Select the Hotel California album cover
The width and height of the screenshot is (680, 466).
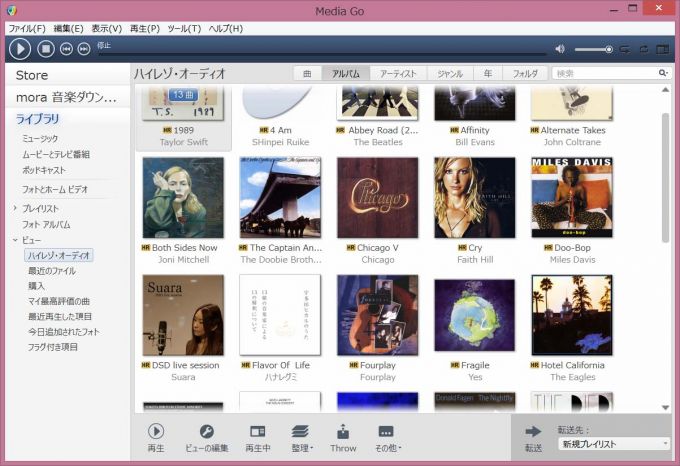click(x=572, y=315)
